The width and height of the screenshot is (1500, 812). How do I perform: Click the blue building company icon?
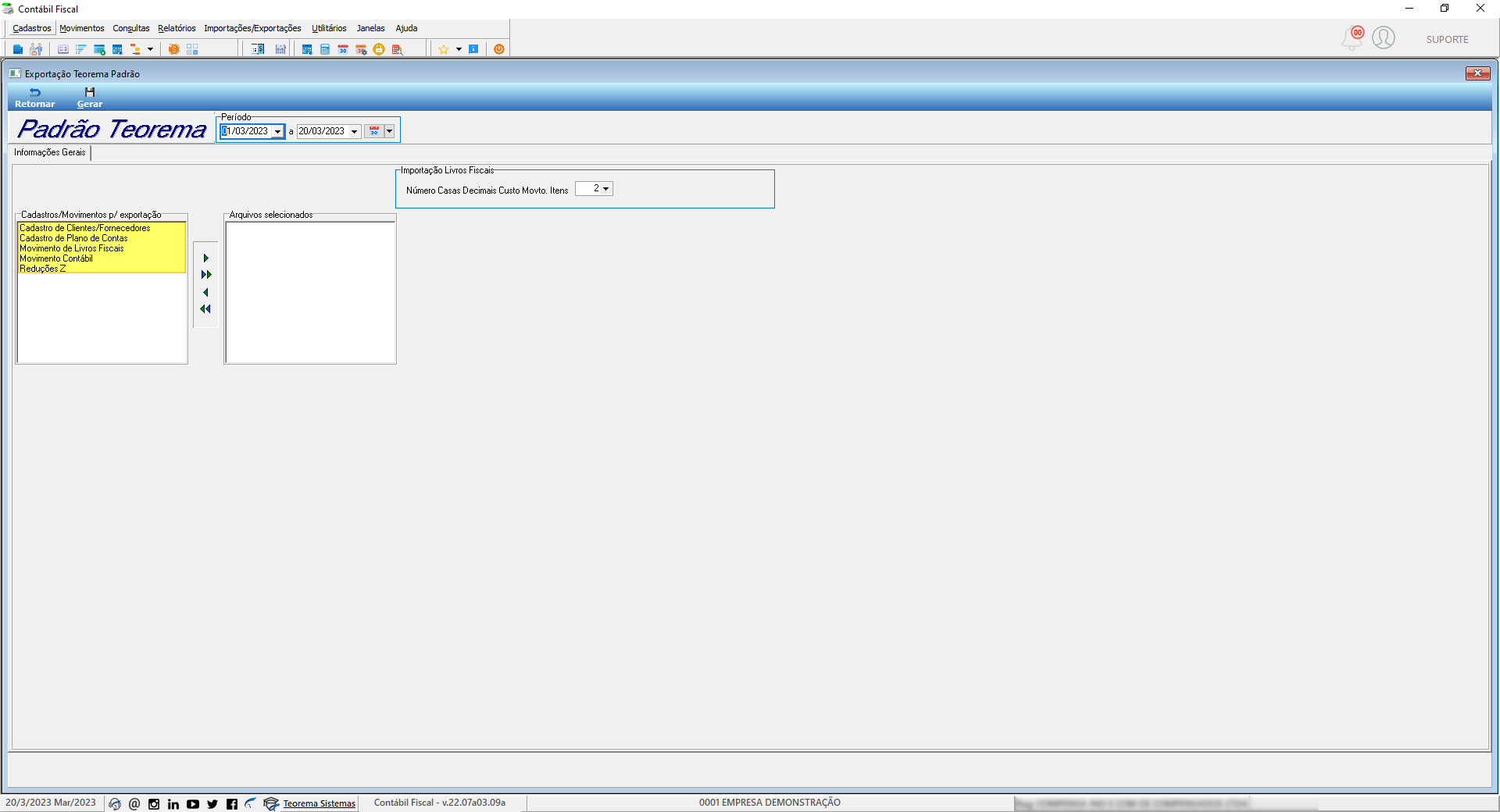[18, 49]
